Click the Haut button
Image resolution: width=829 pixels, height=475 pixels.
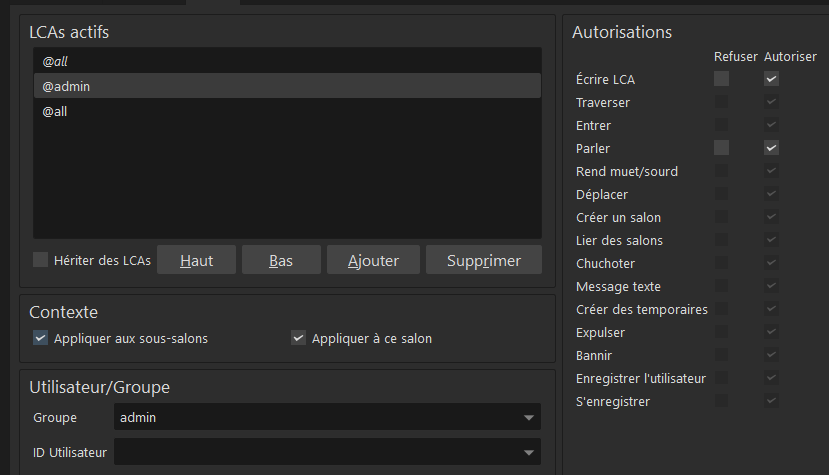tap(197, 260)
